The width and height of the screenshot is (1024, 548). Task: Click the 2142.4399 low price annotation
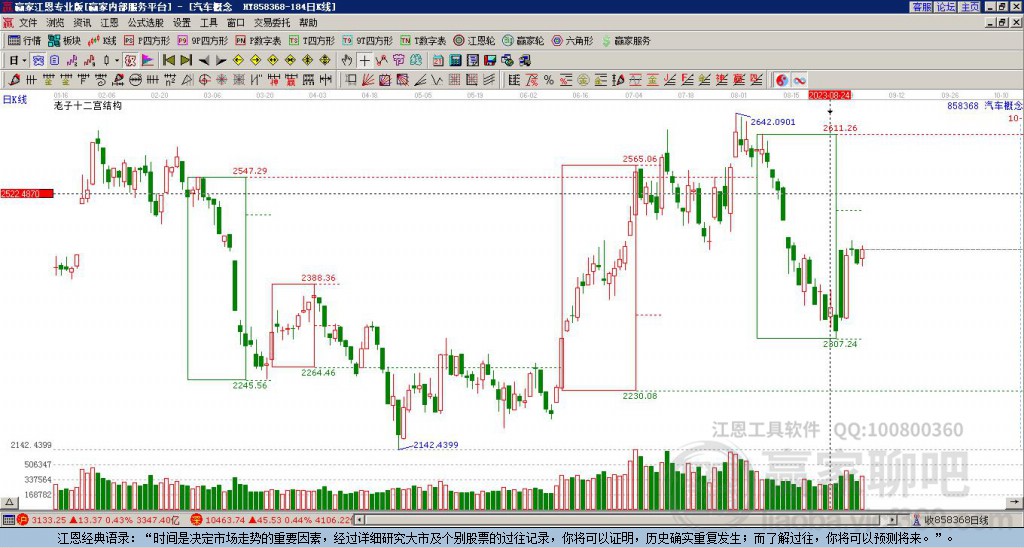click(x=436, y=445)
